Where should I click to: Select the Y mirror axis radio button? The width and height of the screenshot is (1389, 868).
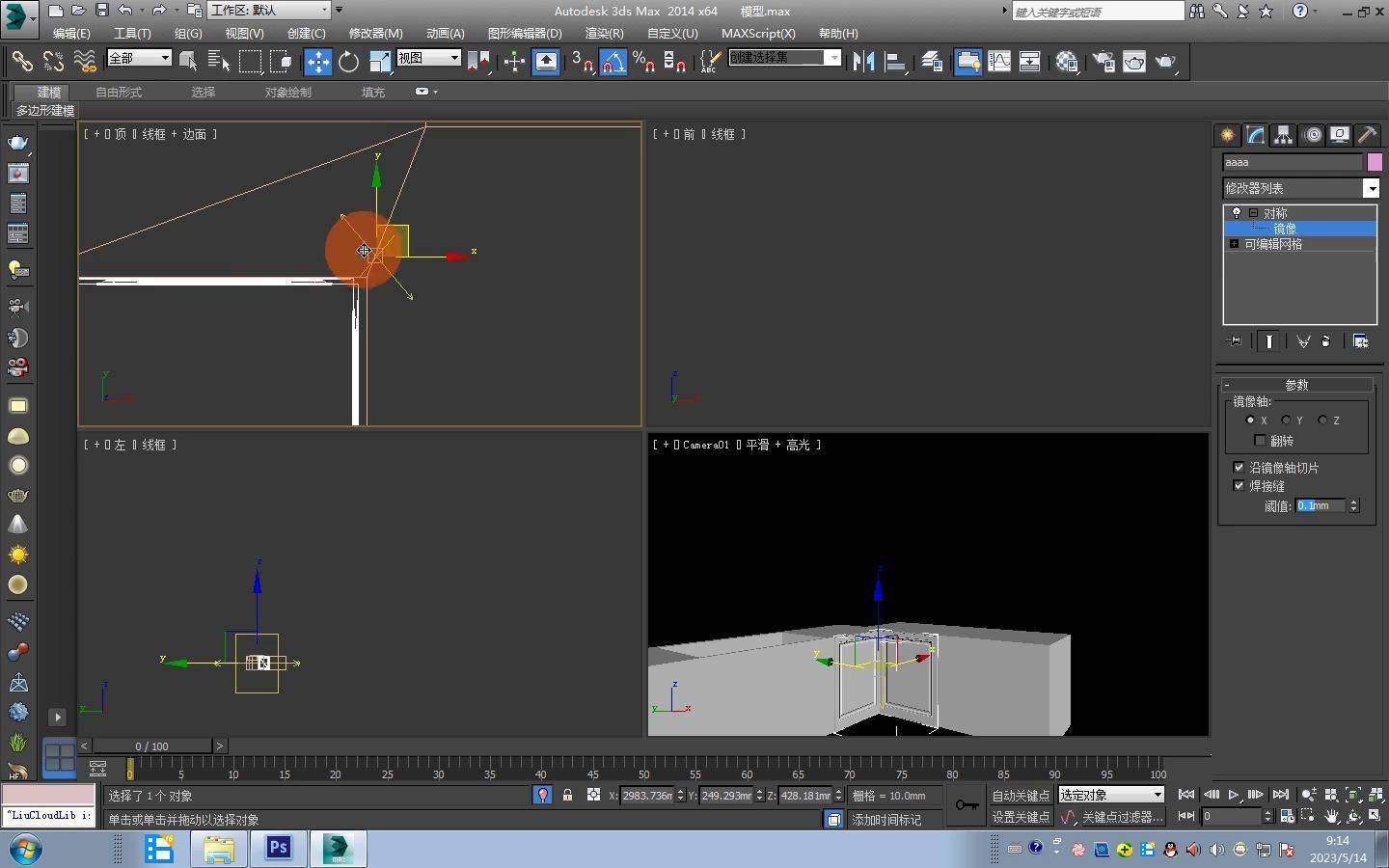click(1286, 420)
